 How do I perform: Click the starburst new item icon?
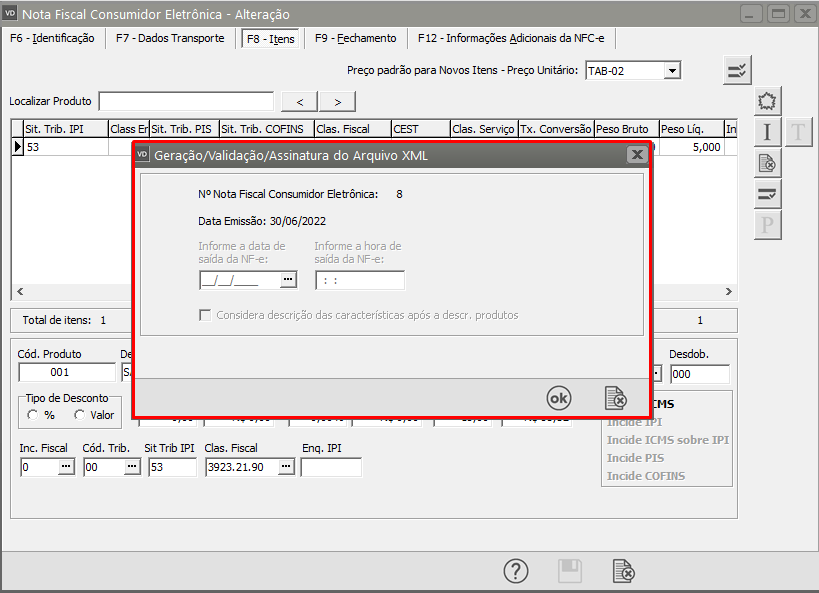pos(767,101)
